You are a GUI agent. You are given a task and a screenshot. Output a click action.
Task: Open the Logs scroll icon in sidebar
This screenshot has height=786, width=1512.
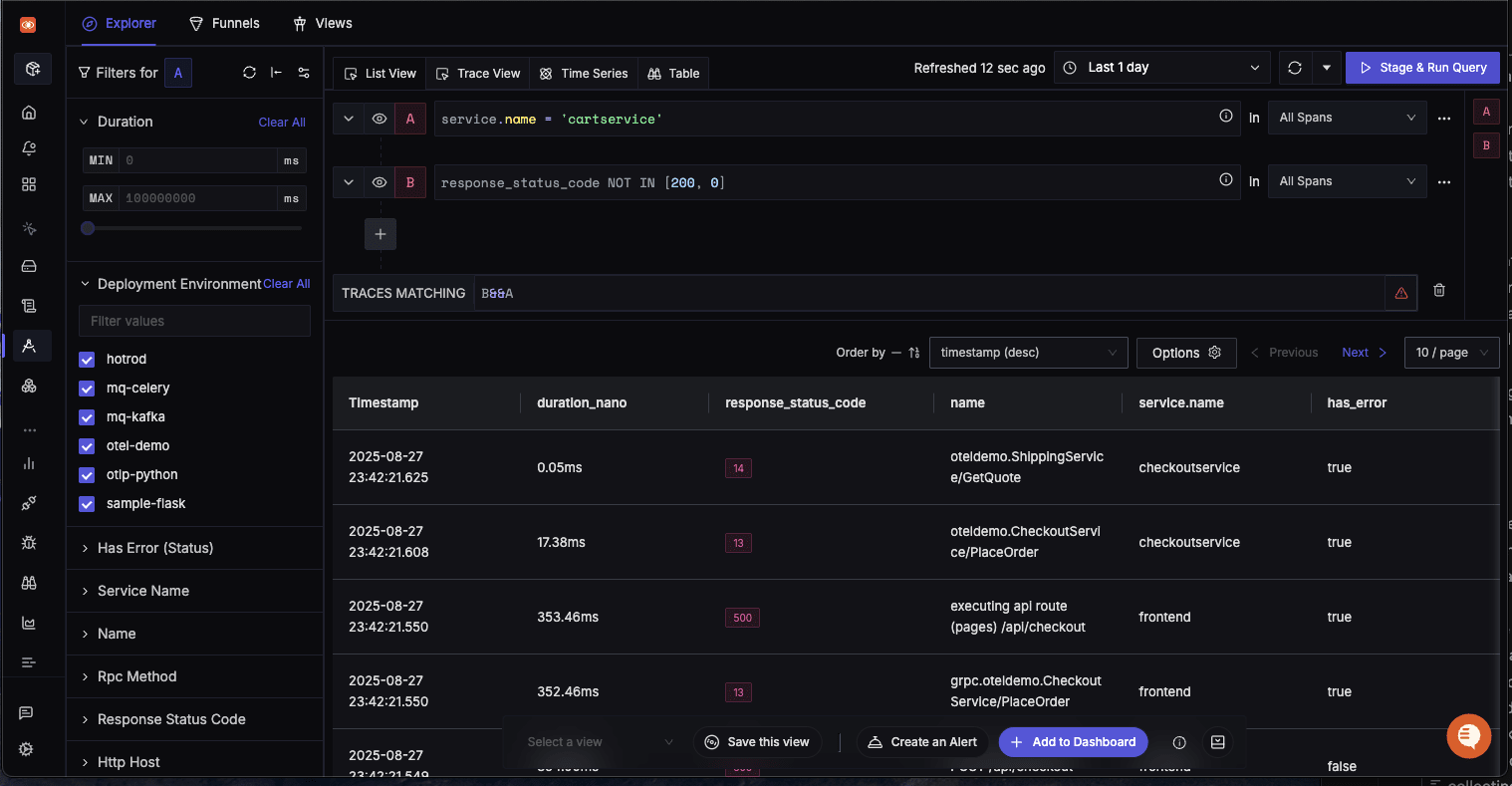tap(29, 306)
